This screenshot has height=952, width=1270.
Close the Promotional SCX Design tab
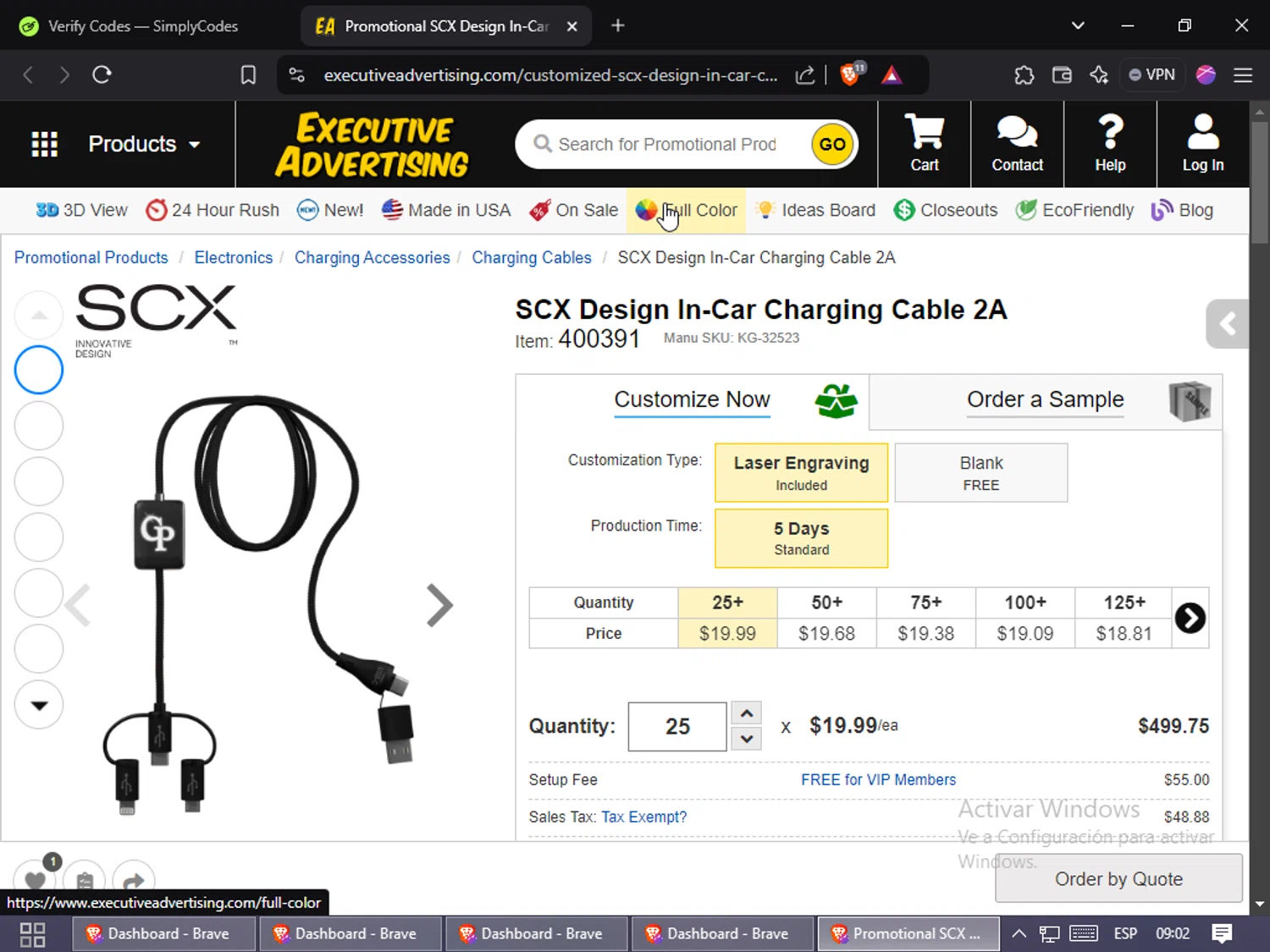(572, 26)
